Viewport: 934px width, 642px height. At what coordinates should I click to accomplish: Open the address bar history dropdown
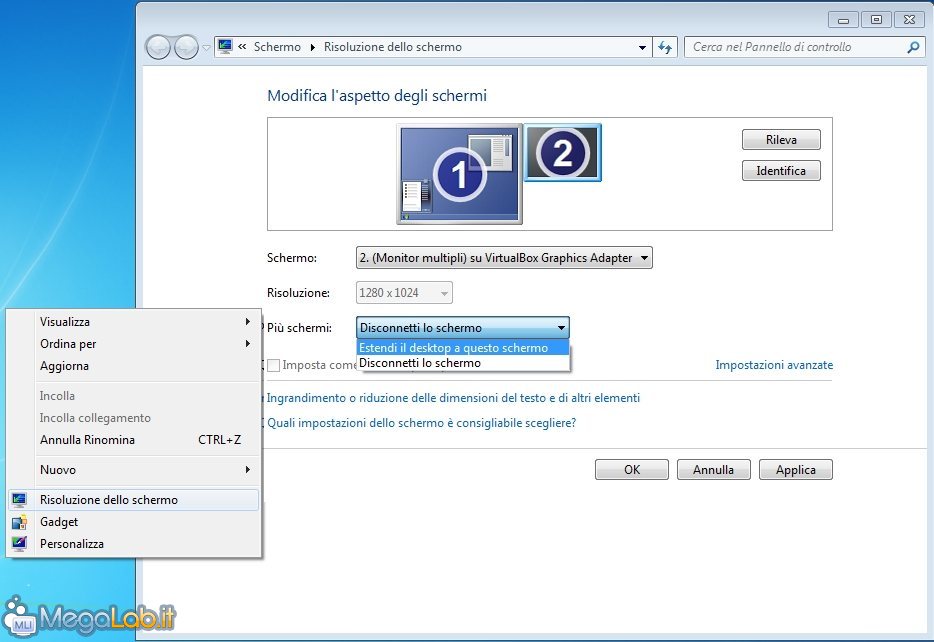[642, 47]
